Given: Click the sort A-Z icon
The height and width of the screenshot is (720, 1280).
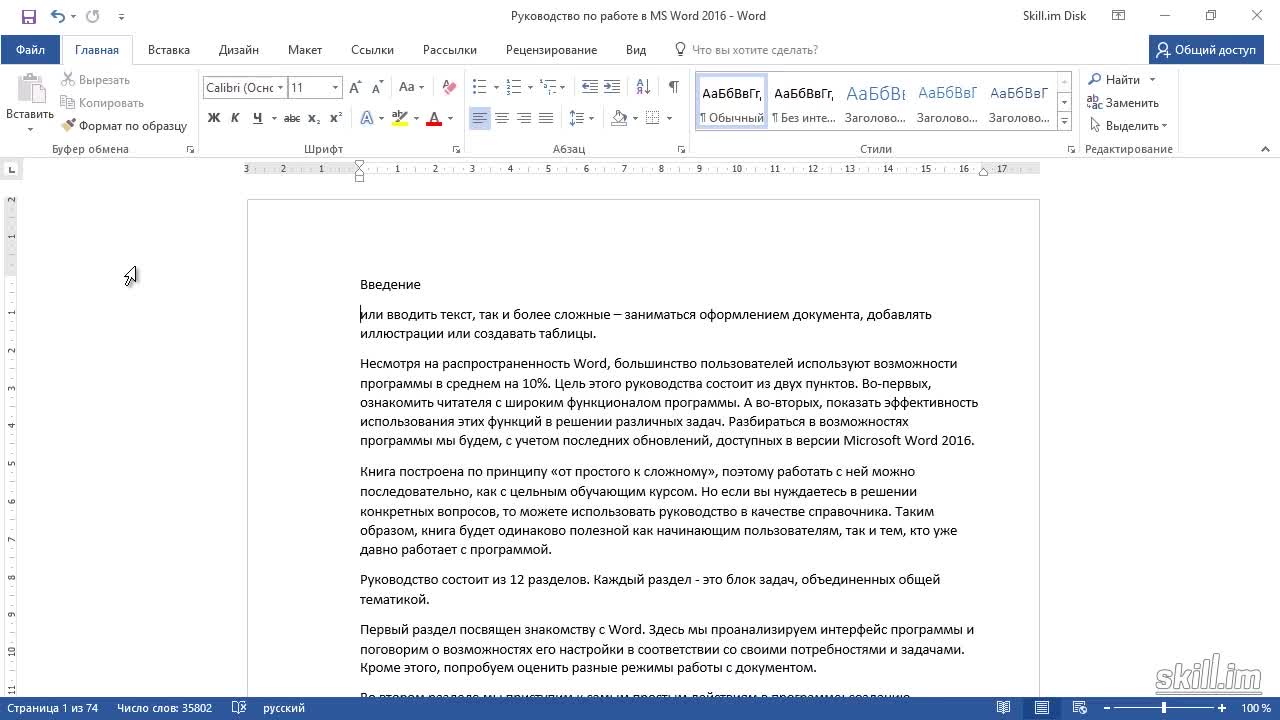Looking at the screenshot, I should [x=643, y=88].
